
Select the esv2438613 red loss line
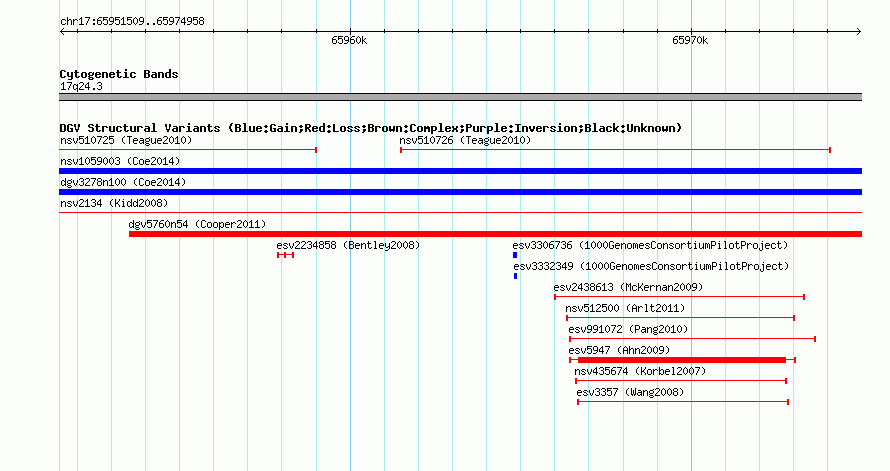[679, 297]
